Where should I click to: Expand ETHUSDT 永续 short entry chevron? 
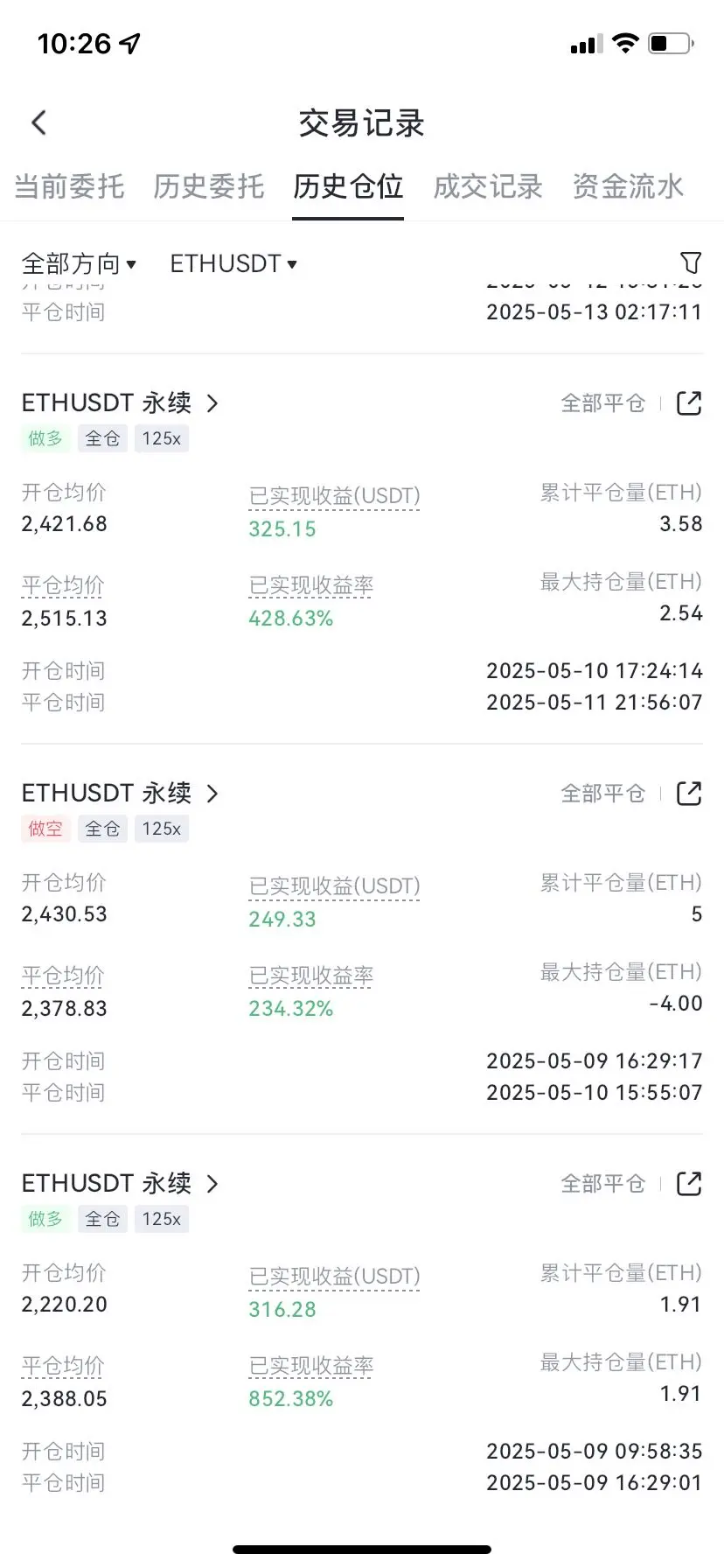tap(212, 794)
